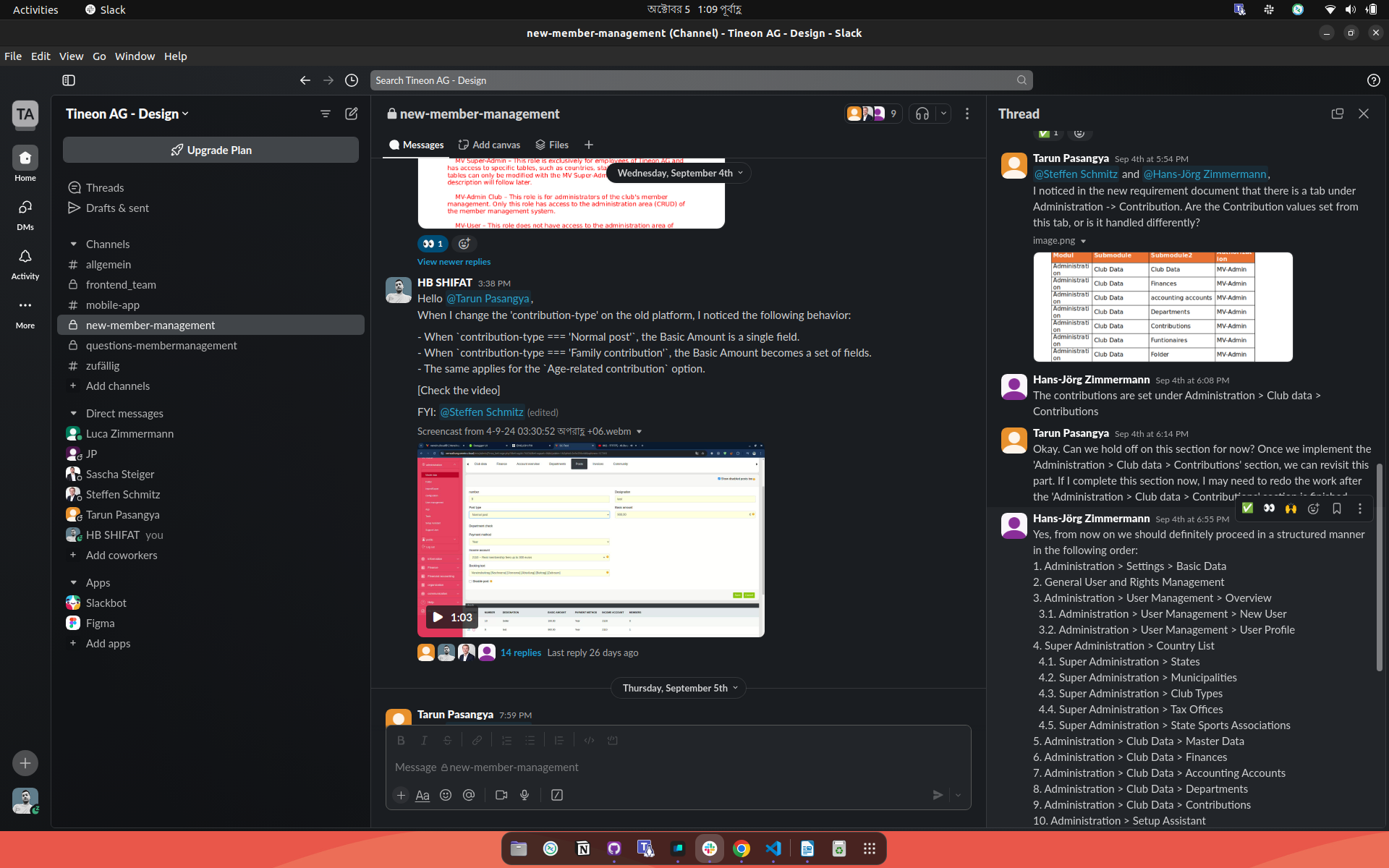Switch to the Add canvas tab
1389x868 pixels.
click(x=489, y=145)
